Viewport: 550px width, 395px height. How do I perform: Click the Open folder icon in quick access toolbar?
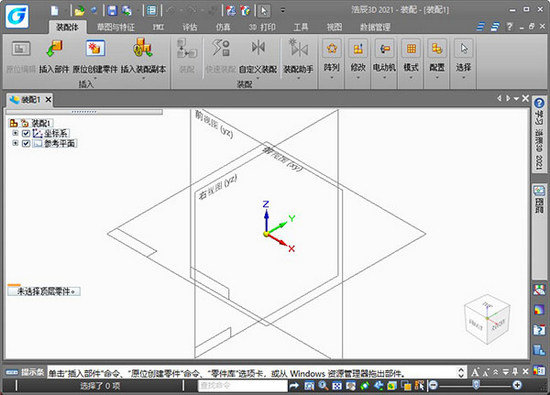(80, 11)
